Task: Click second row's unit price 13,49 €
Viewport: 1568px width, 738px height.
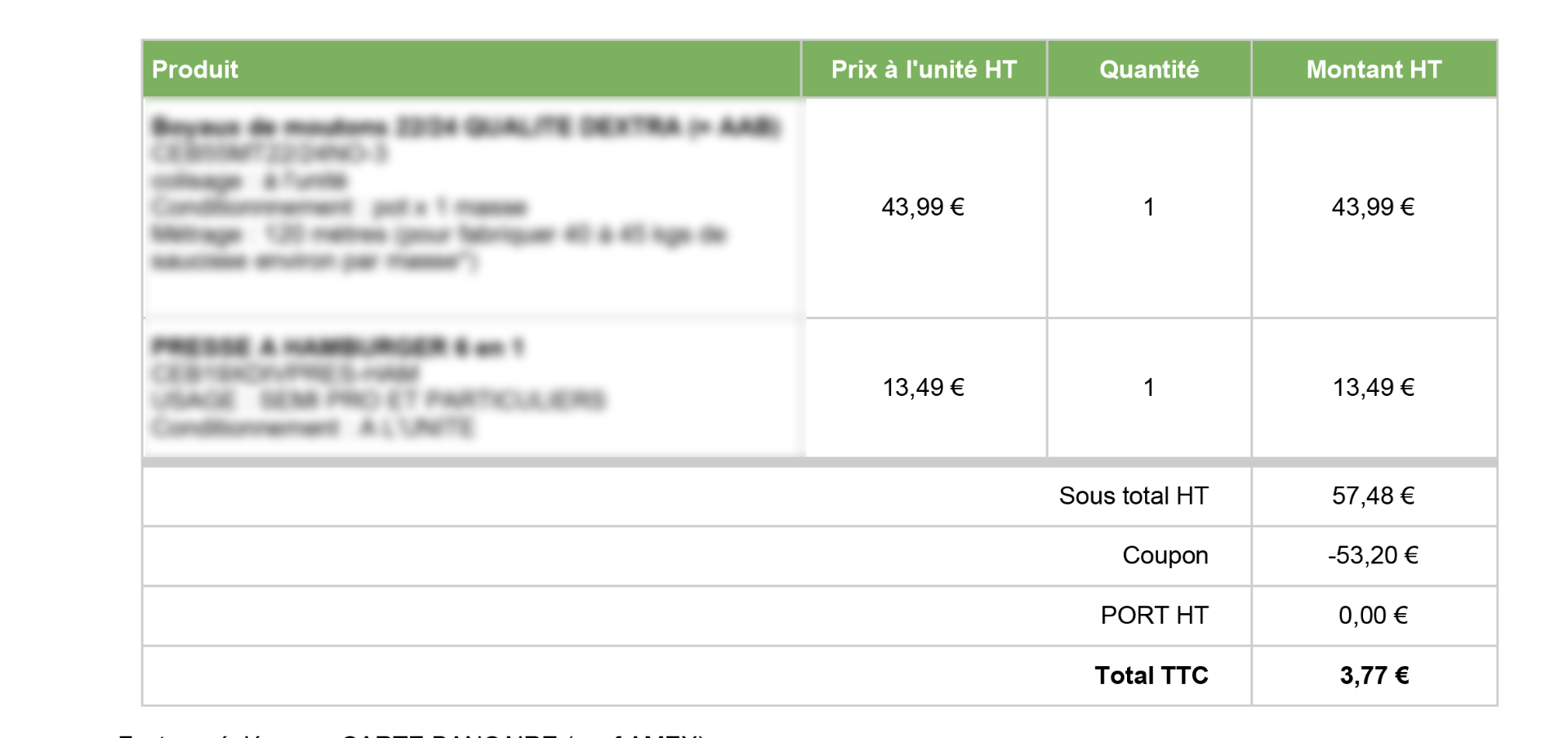Action: coord(923,388)
